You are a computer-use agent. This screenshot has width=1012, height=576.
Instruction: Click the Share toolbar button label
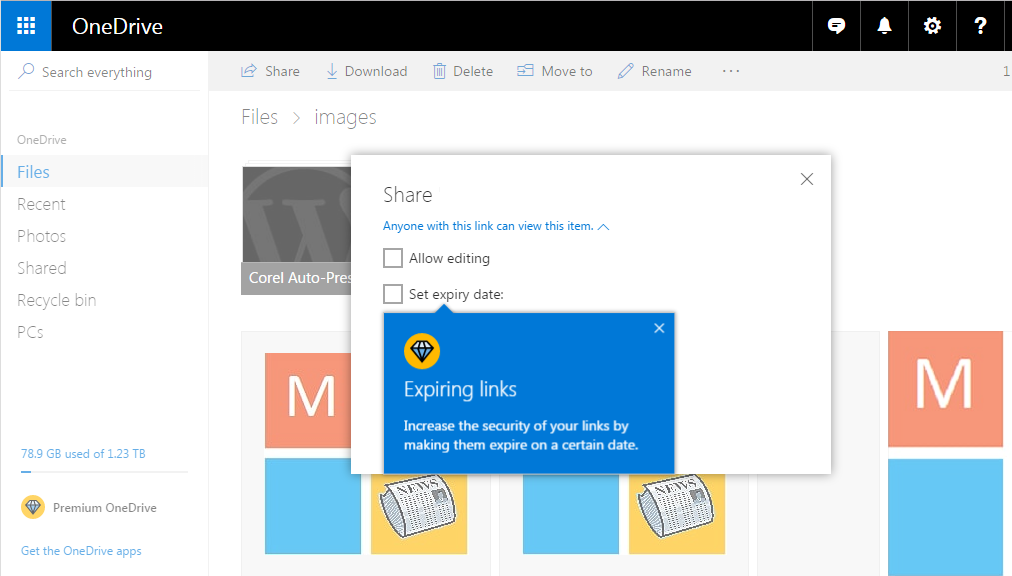282,71
